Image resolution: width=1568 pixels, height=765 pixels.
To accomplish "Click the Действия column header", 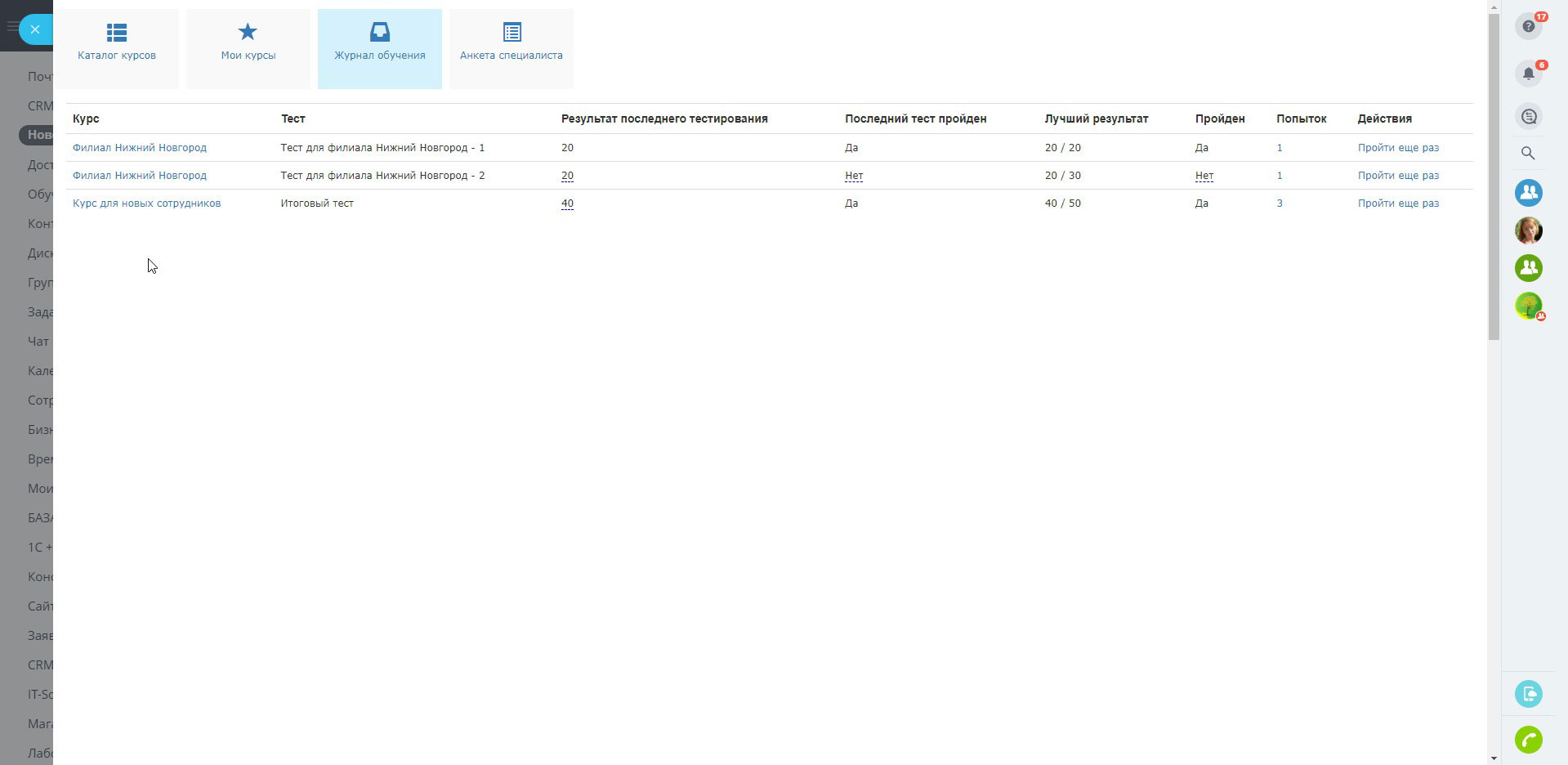I will tap(1385, 119).
